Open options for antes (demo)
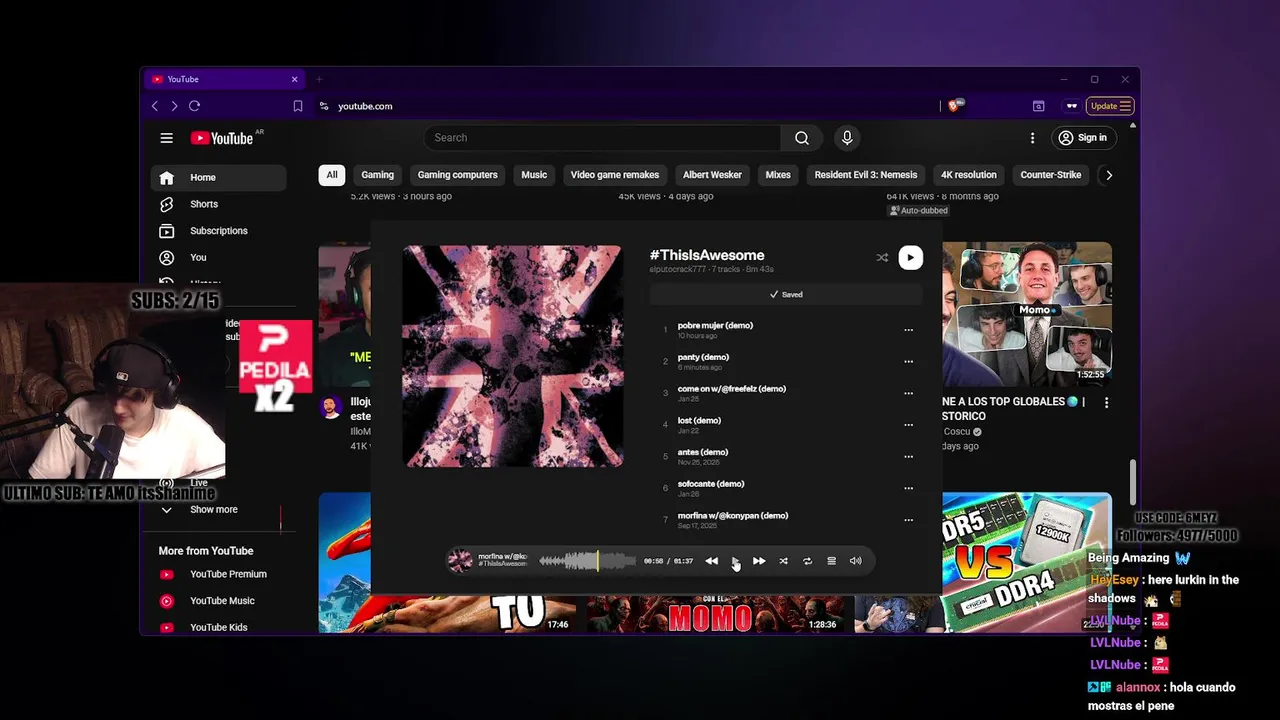1280x720 pixels. 909,457
